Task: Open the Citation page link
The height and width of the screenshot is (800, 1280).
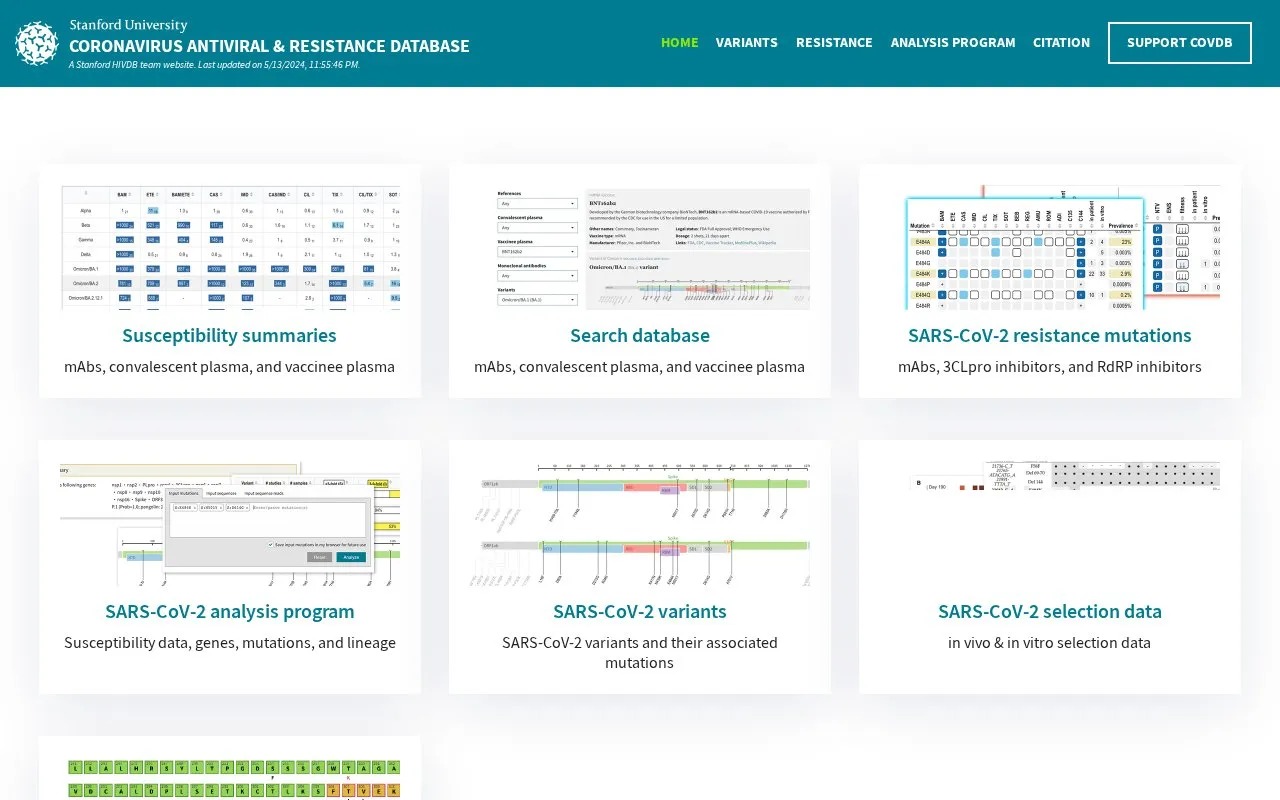Action: point(1062,43)
